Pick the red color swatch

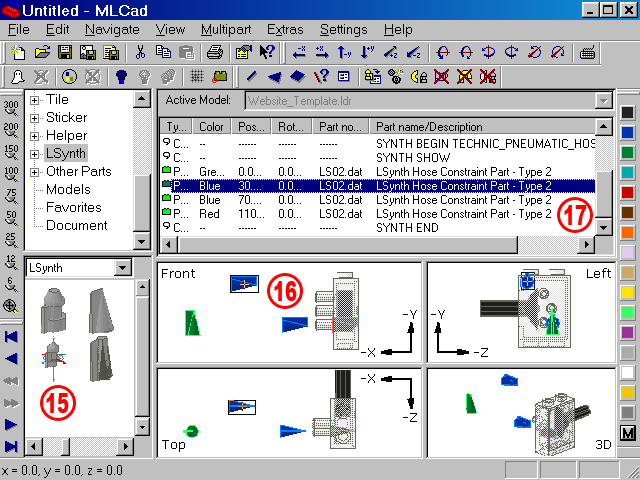coord(627,192)
